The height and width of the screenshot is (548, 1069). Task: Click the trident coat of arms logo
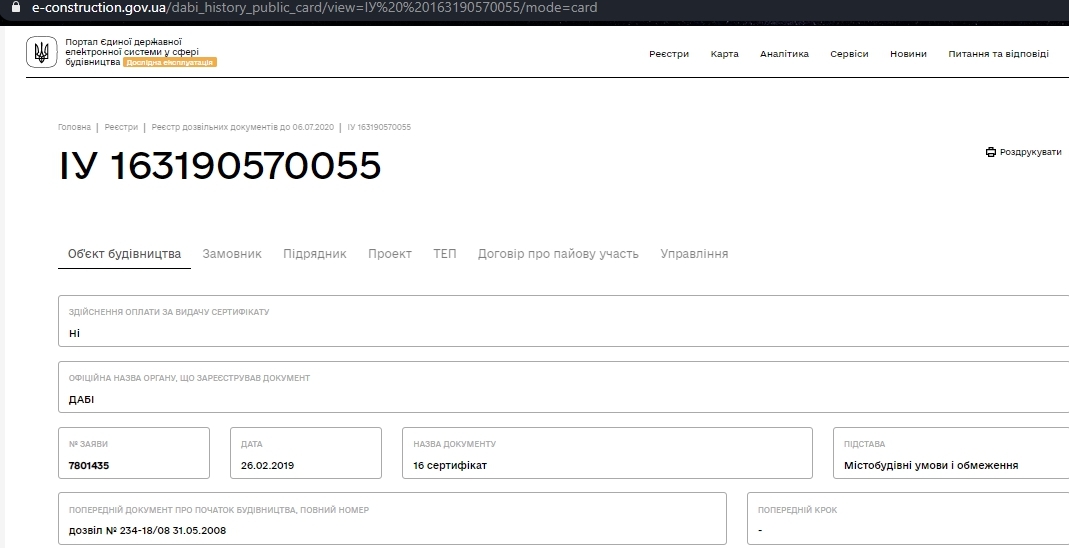pyautogui.click(x=42, y=52)
